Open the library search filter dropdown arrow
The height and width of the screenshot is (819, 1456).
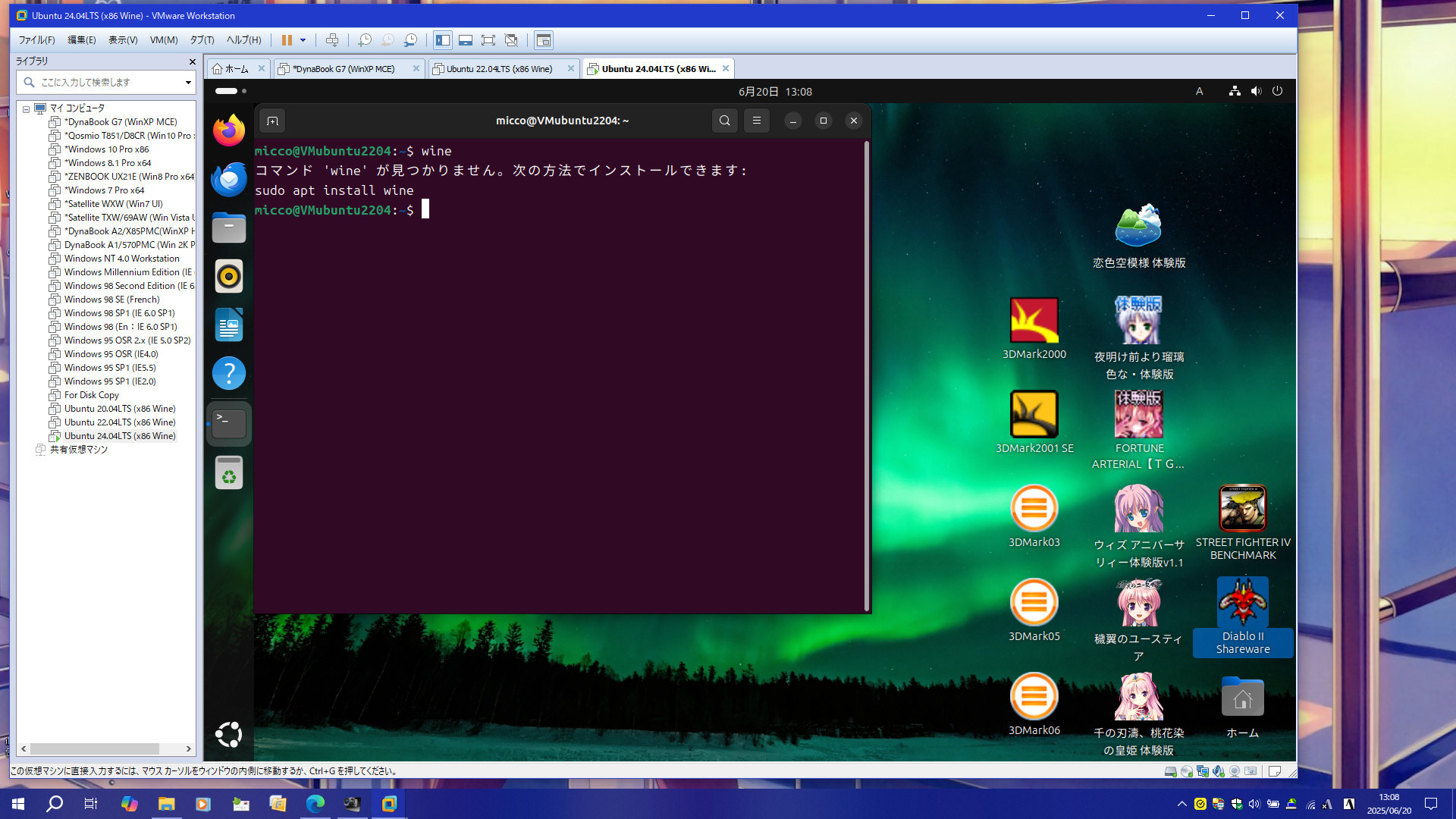click(188, 82)
